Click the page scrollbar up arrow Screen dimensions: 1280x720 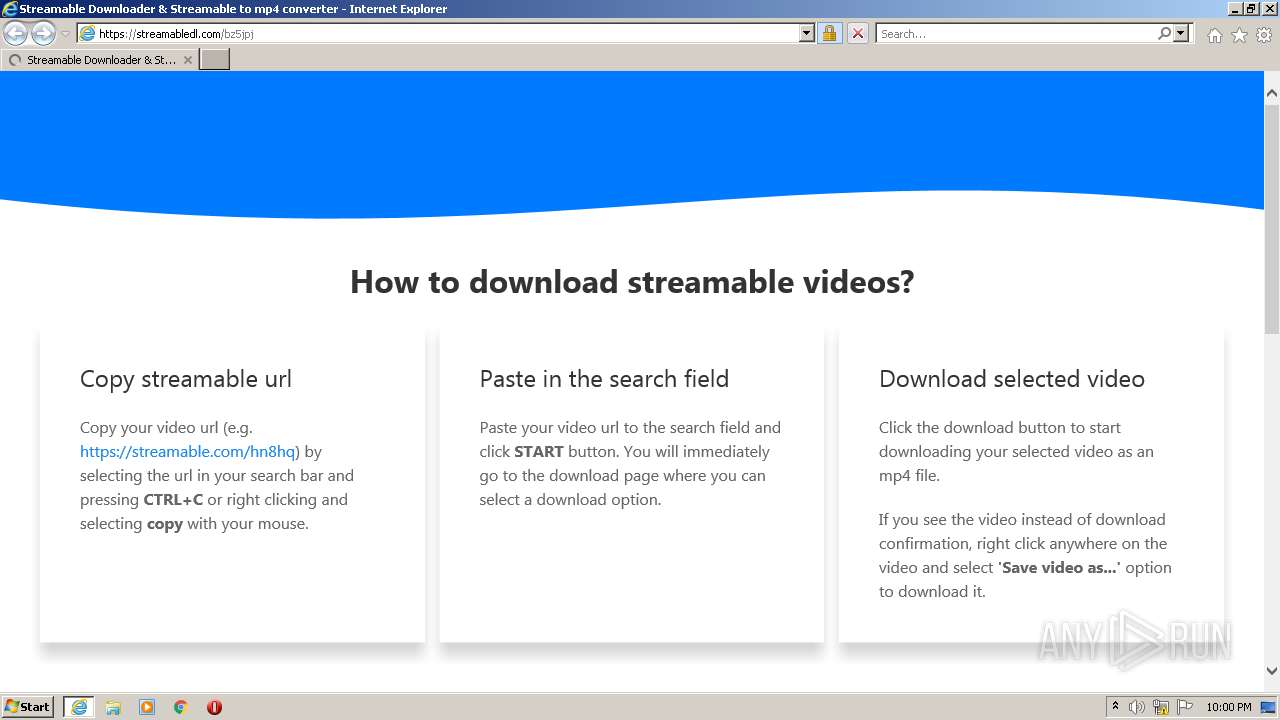coord(1272,93)
